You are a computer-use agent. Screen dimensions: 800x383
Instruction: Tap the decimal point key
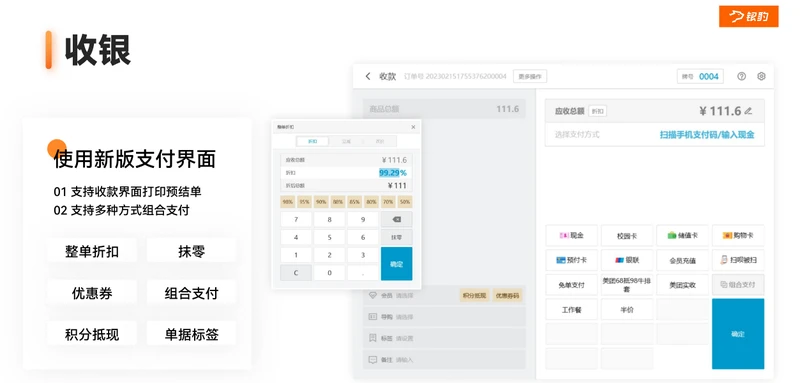tap(363, 273)
